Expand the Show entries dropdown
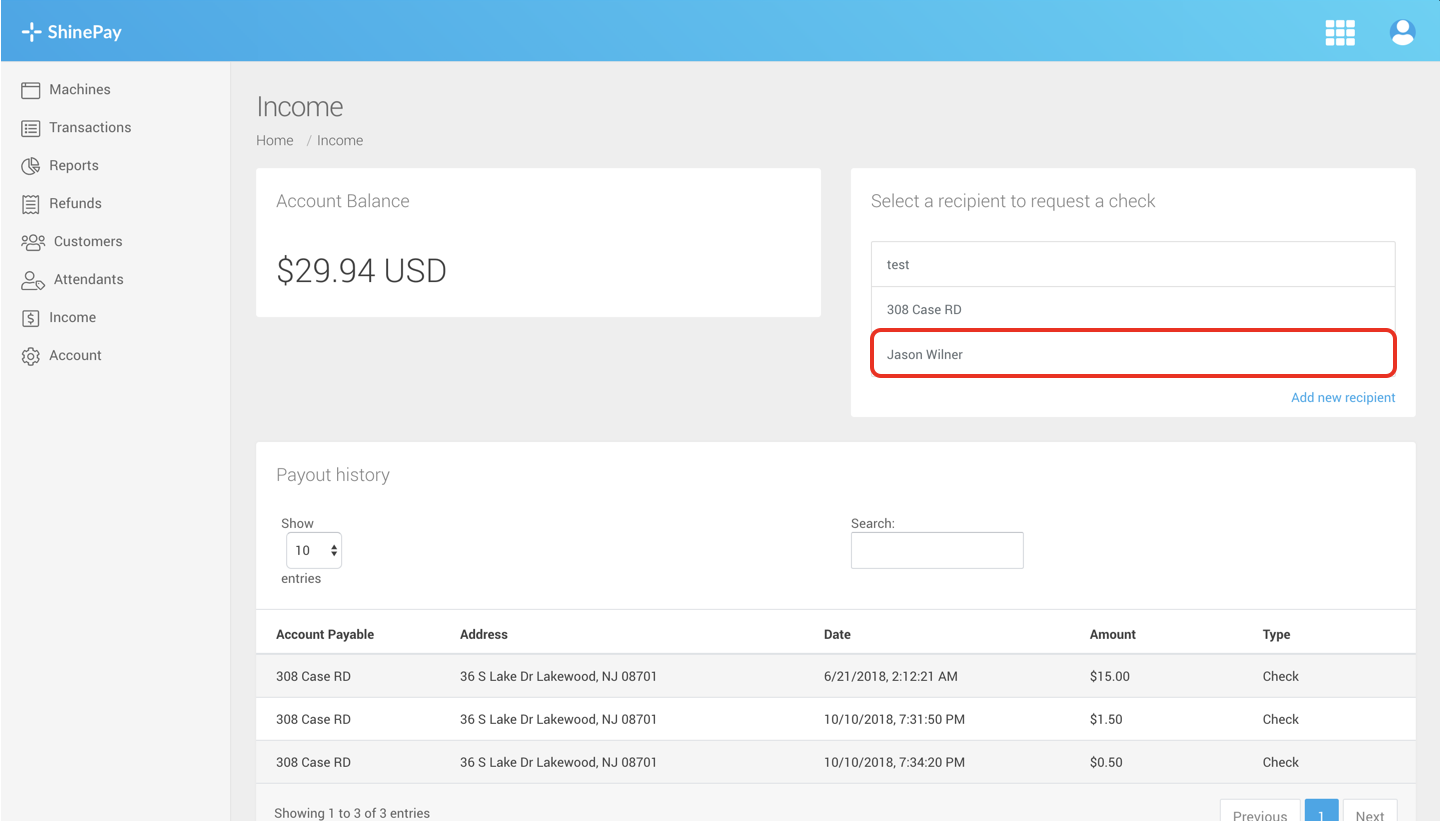This screenshot has height=821, width=1440. coord(314,550)
